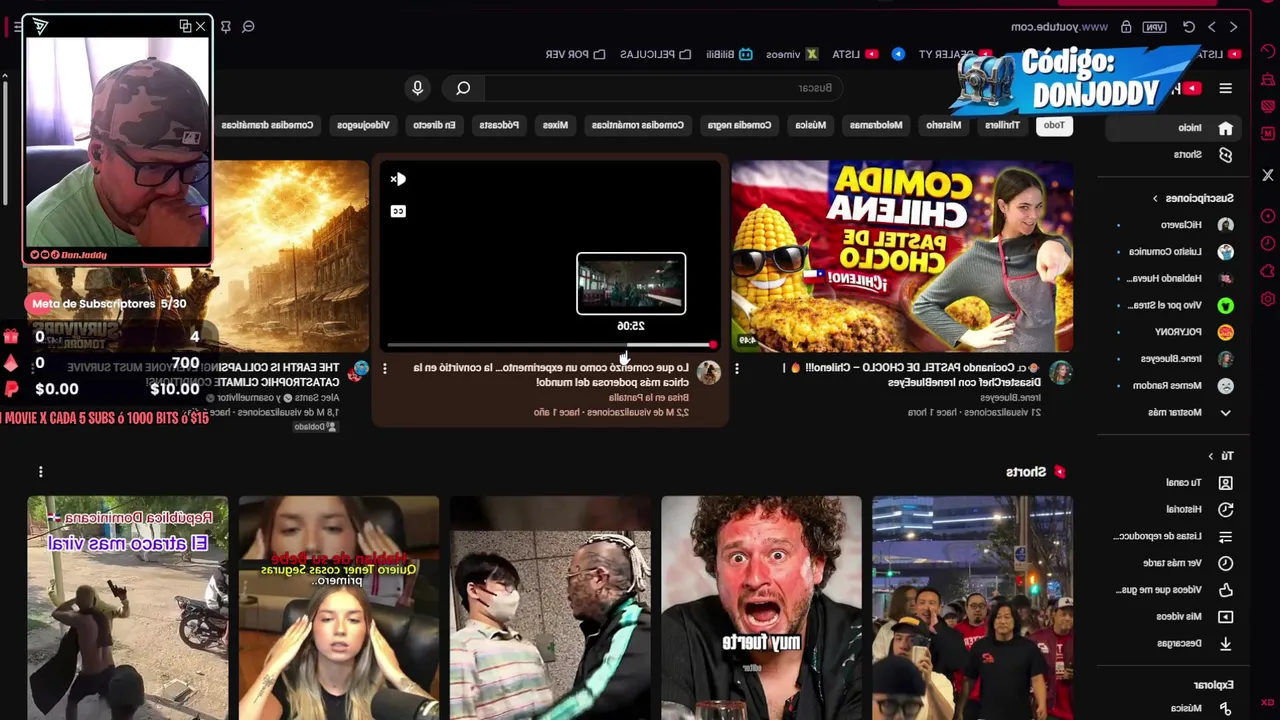This screenshot has width=1280, height=720.
Task: Click the magnifier search button
Action: [463, 88]
